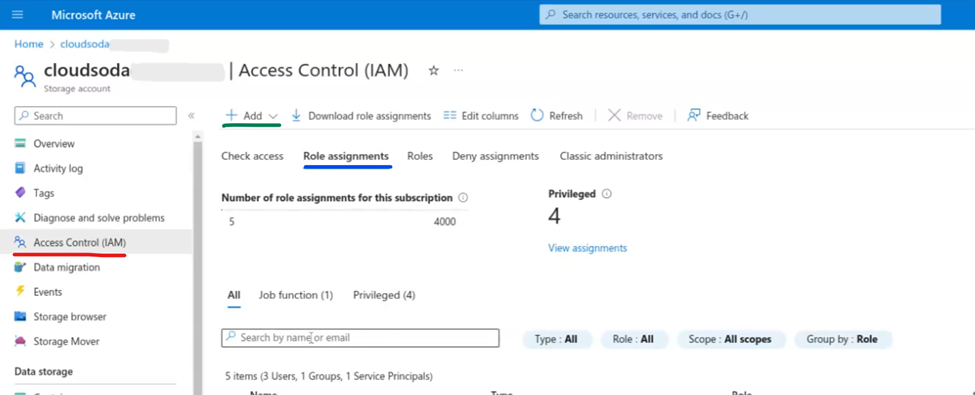This screenshot has height=395, width=975.
Task: Open the Role : All filter
Action: pyautogui.click(x=634, y=339)
